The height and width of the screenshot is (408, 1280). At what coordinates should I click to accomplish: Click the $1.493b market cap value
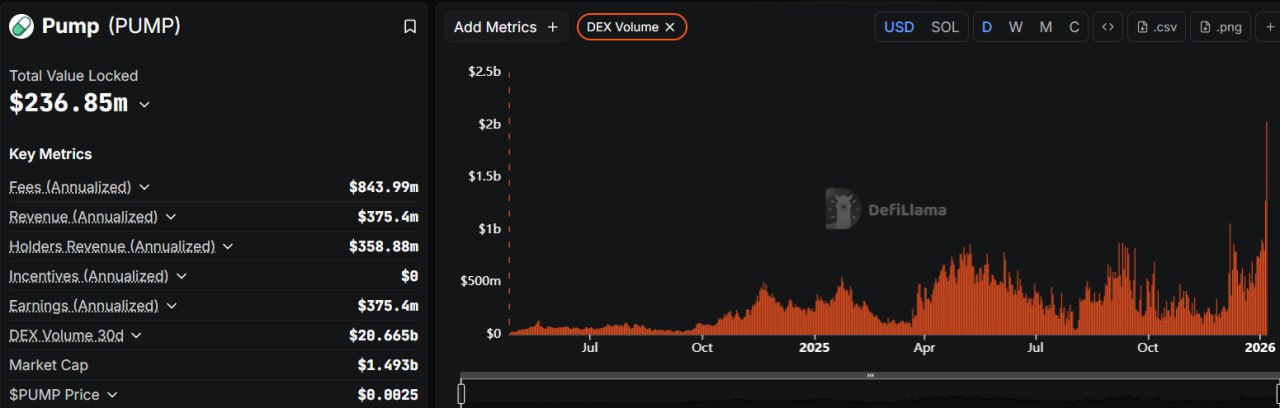click(x=387, y=365)
